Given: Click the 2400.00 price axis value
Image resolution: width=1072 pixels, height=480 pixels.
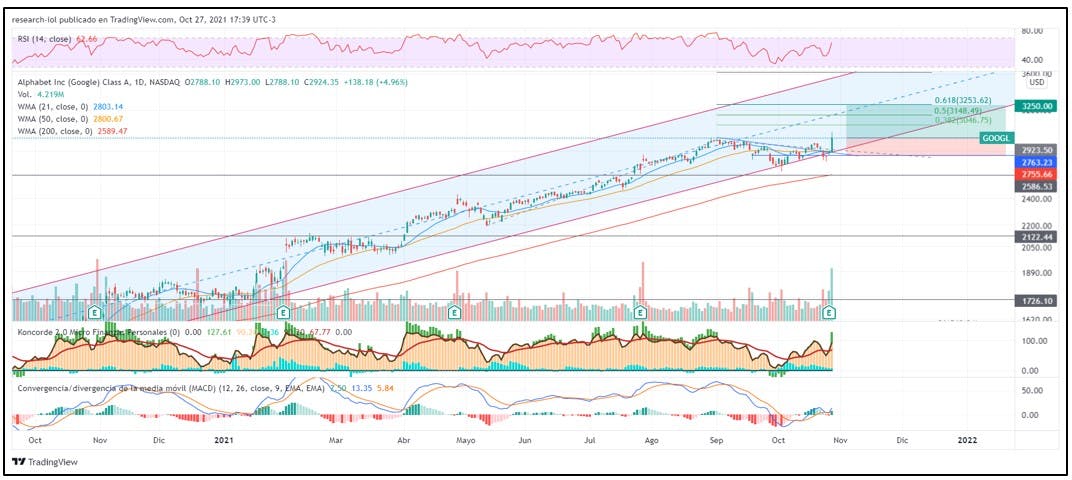Looking at the screenshot, I should pyautogui.click(x=1037, y=199).
